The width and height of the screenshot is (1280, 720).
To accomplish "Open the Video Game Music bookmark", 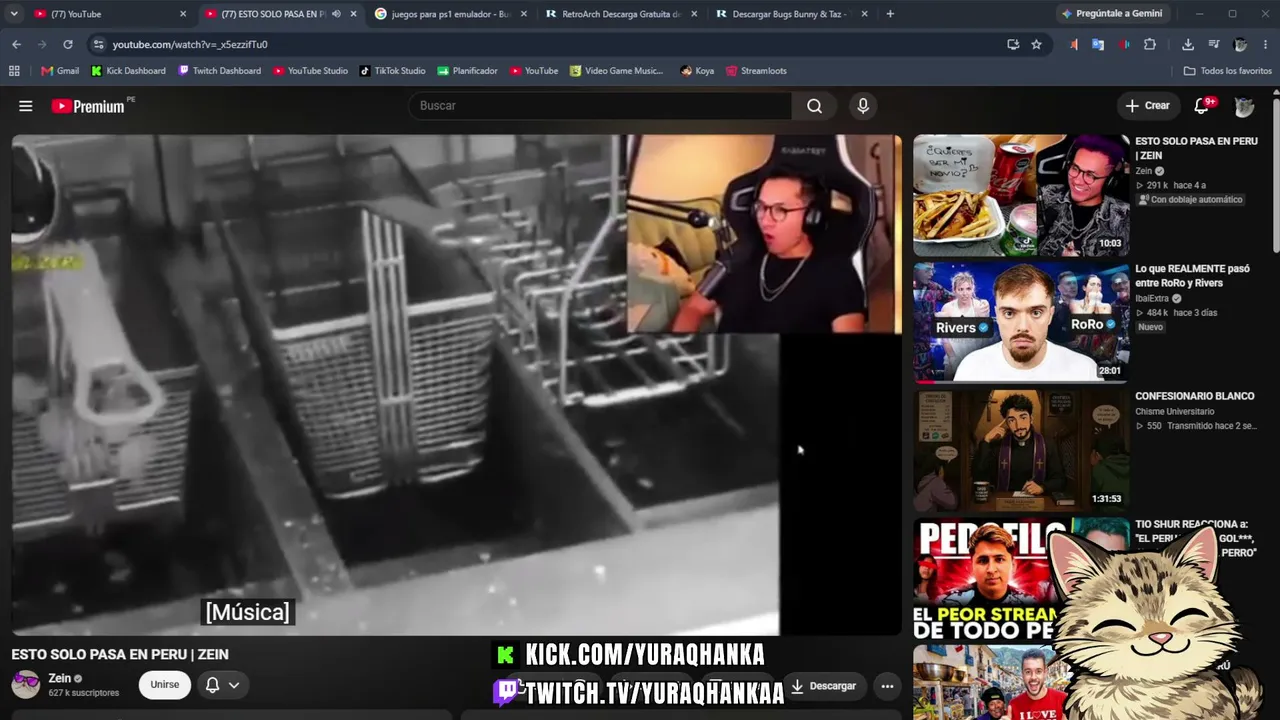I will (x=617, y=71).
